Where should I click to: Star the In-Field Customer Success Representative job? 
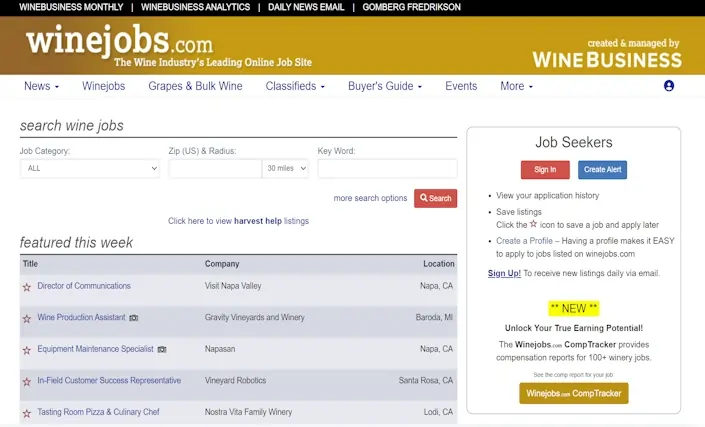27,381
